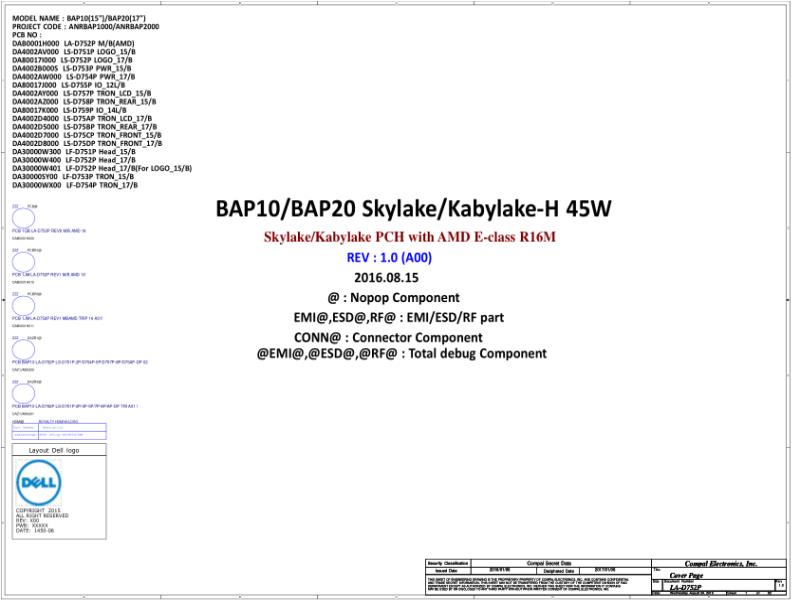Click the 'PCB NO :' label
The width and height of the screenshot is (800, 600).
pos(27,35)
